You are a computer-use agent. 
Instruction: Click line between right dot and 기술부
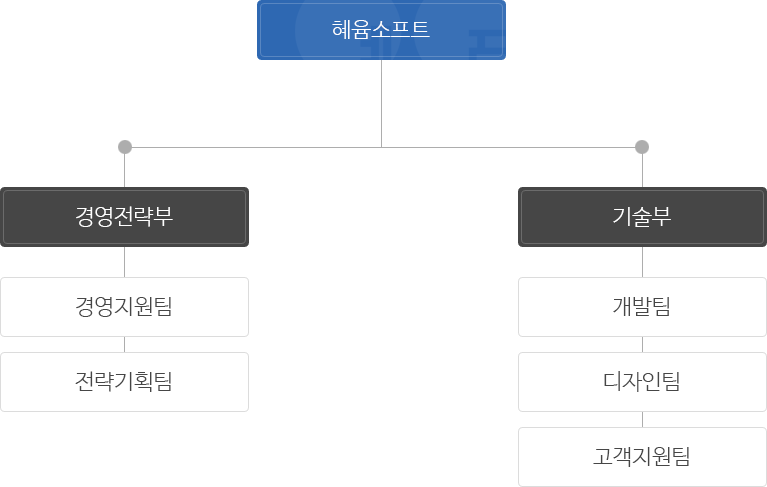642,171
